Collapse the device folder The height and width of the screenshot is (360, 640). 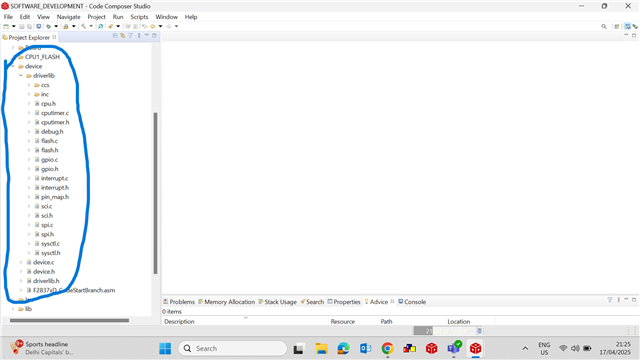pyautogui.click(x=13, y=66)
